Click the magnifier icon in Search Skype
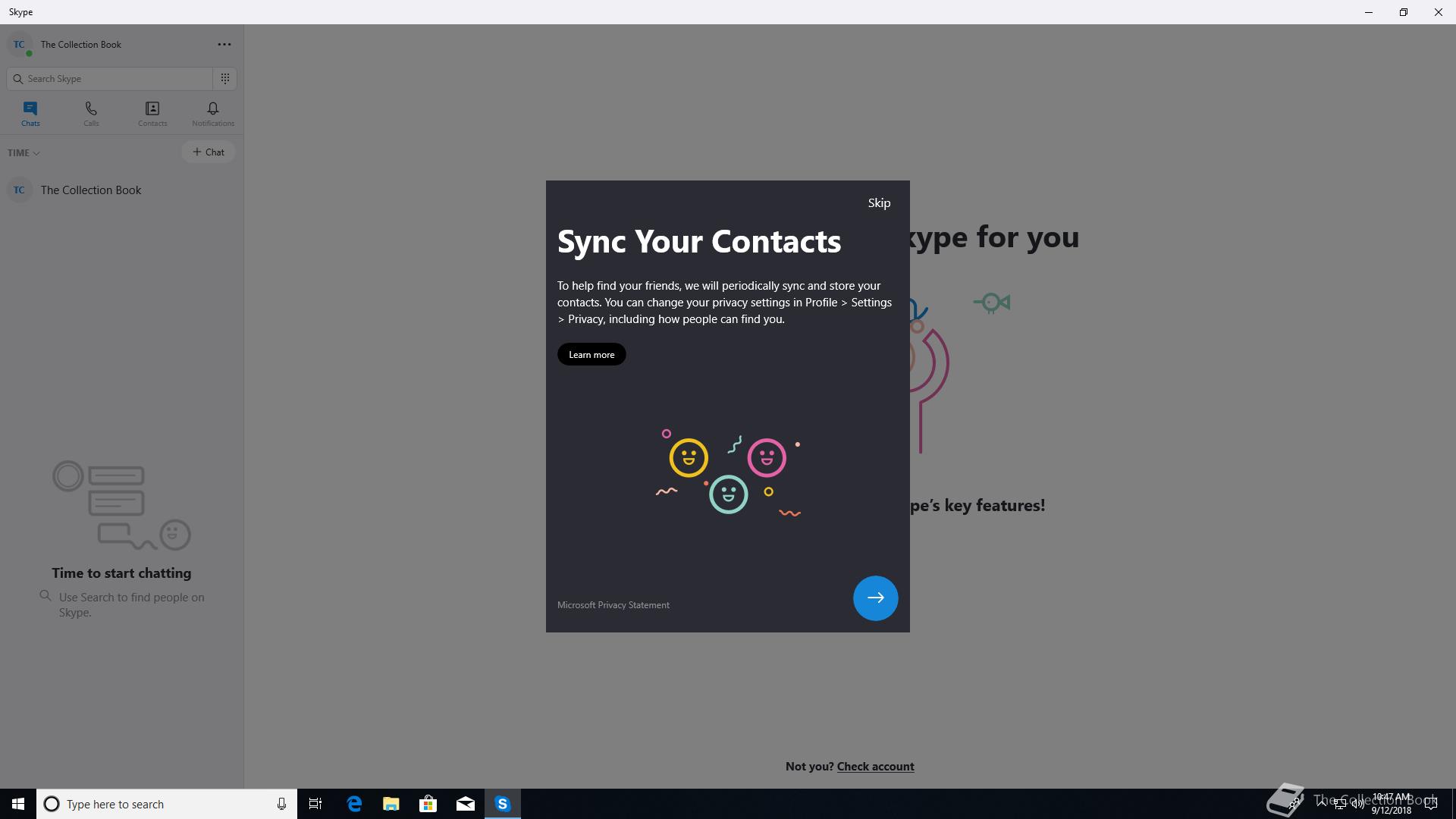 [18, 79]
